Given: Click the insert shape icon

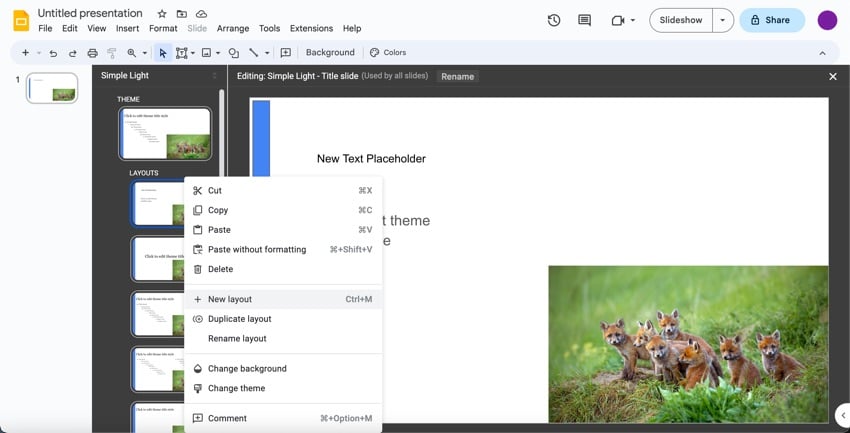Looking at the screenshot, I should 233,53.
